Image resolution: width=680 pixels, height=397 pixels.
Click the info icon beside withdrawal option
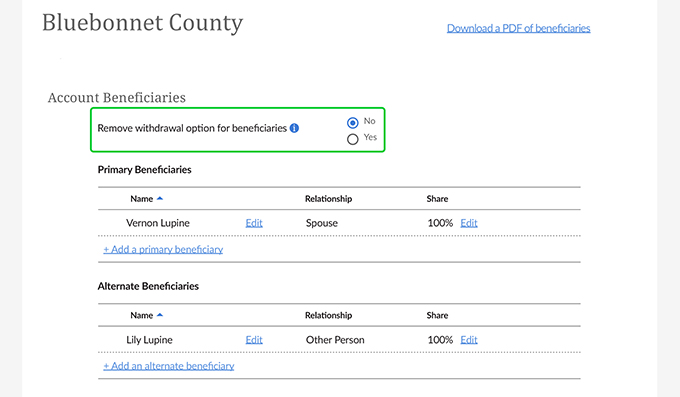click(294, 128)
